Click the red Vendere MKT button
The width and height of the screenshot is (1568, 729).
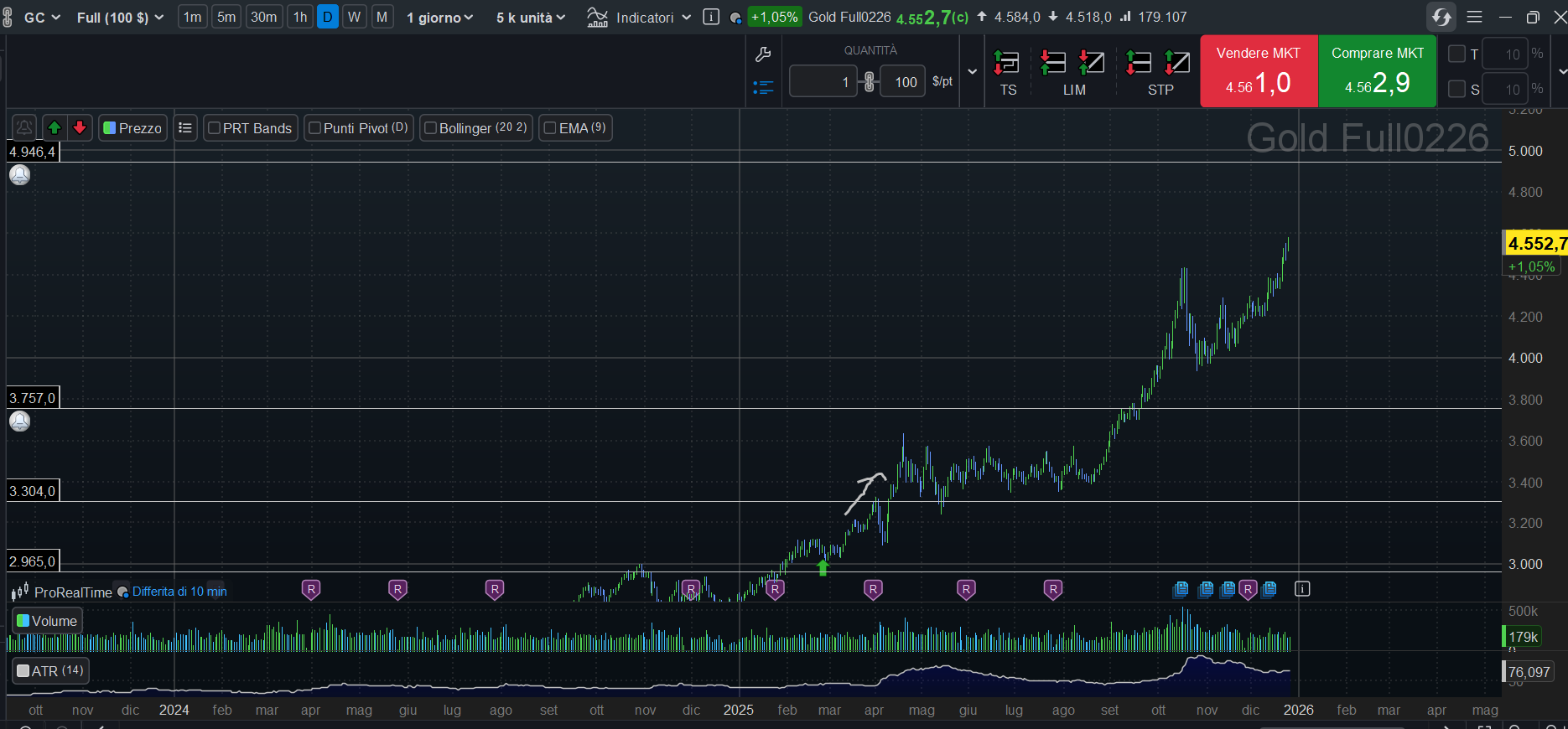pos(1259,71)
